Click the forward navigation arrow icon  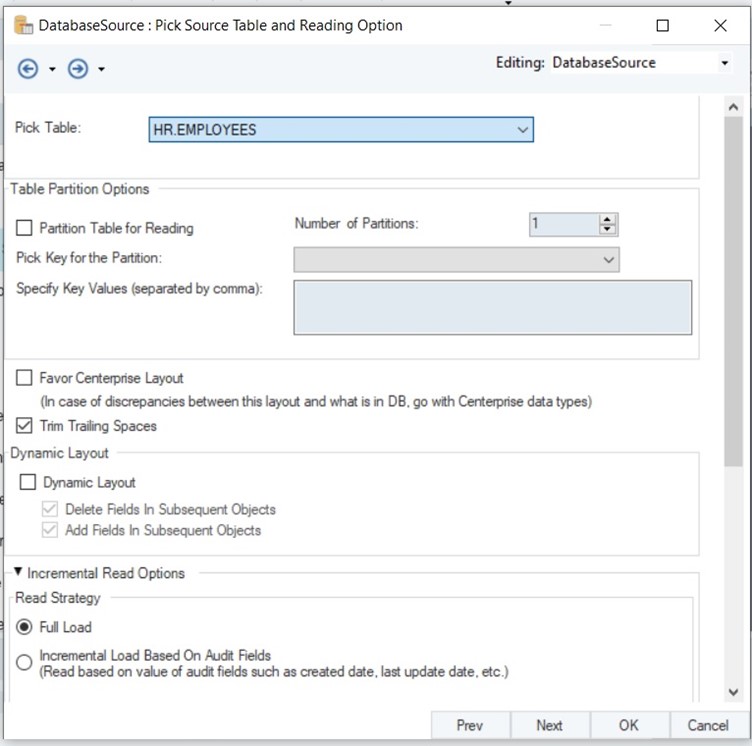[78, 68]
